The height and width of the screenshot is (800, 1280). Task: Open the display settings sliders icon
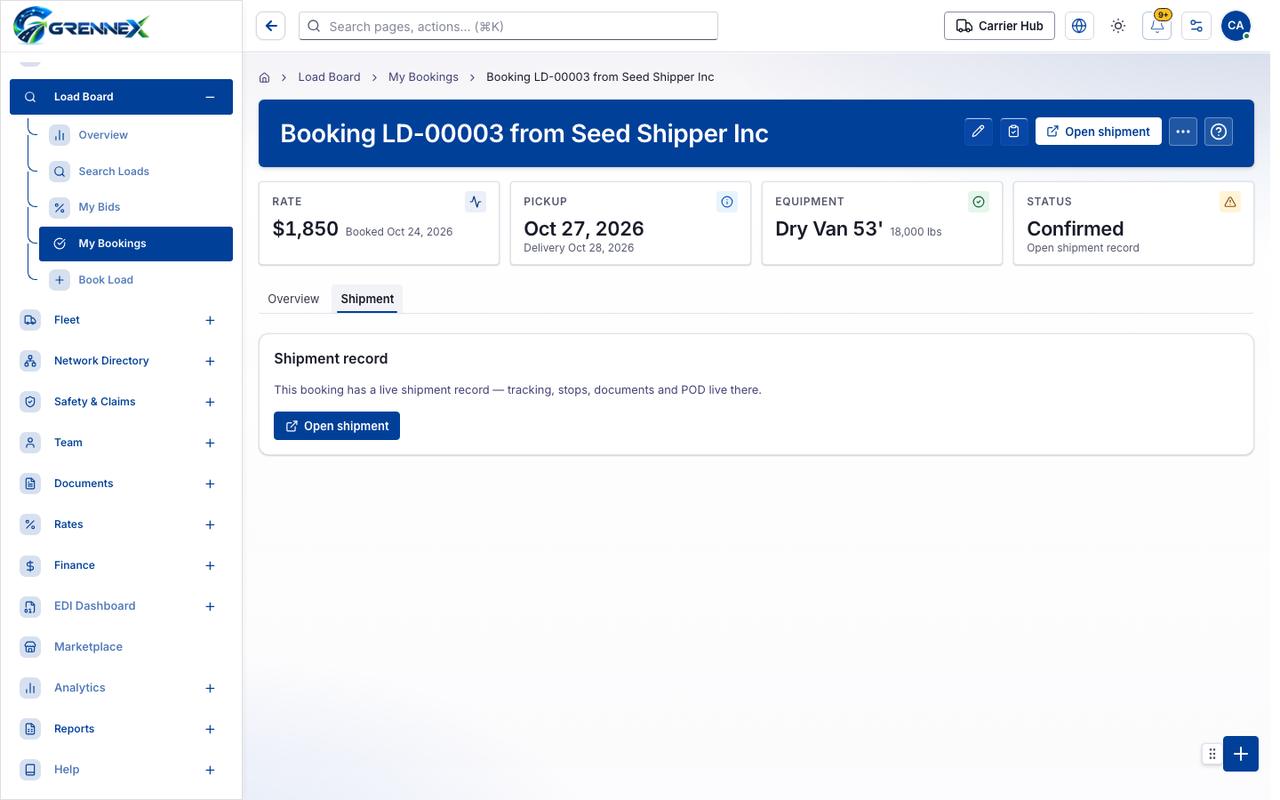coord(1196,26)
